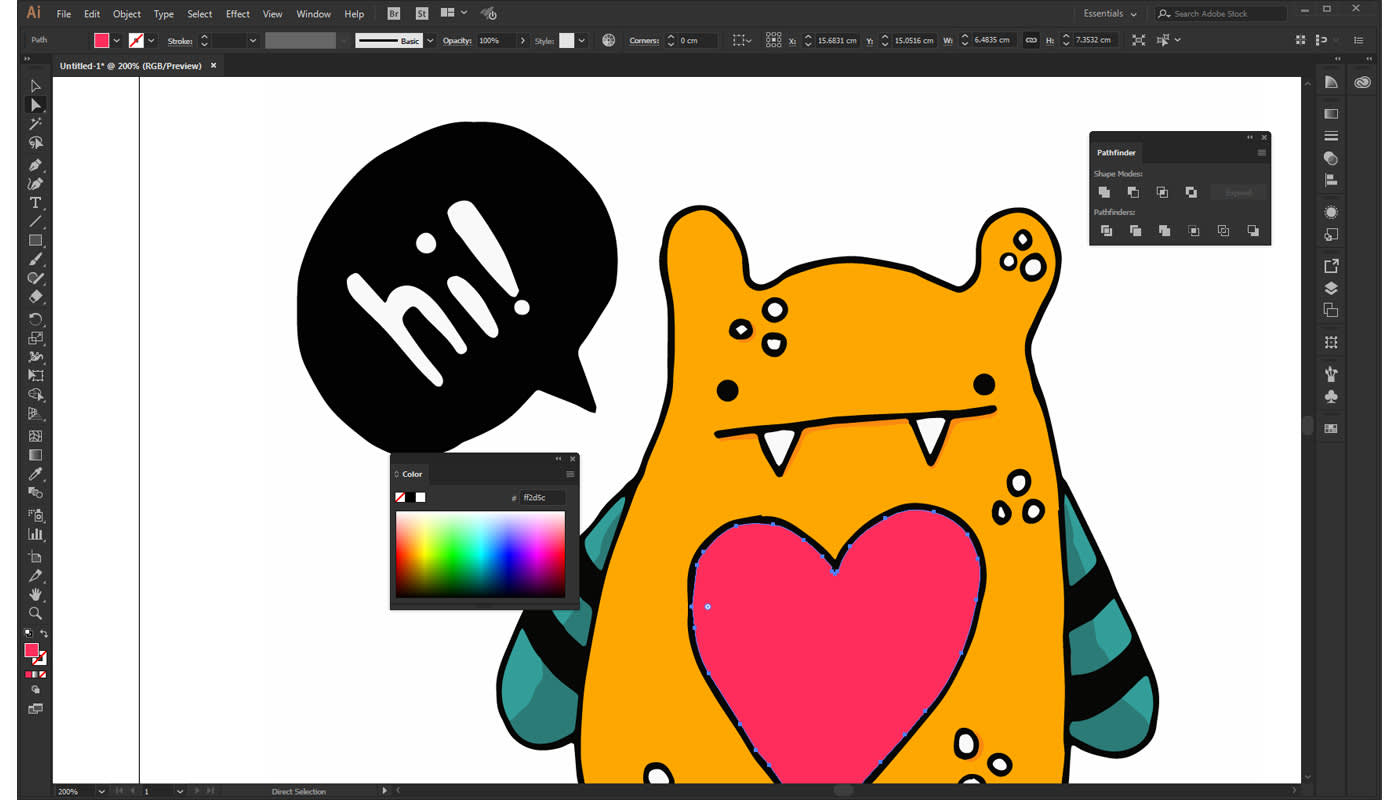
Task: Select the Direct Selection tool
Action: pyautogui.click(x=34, y=104)
